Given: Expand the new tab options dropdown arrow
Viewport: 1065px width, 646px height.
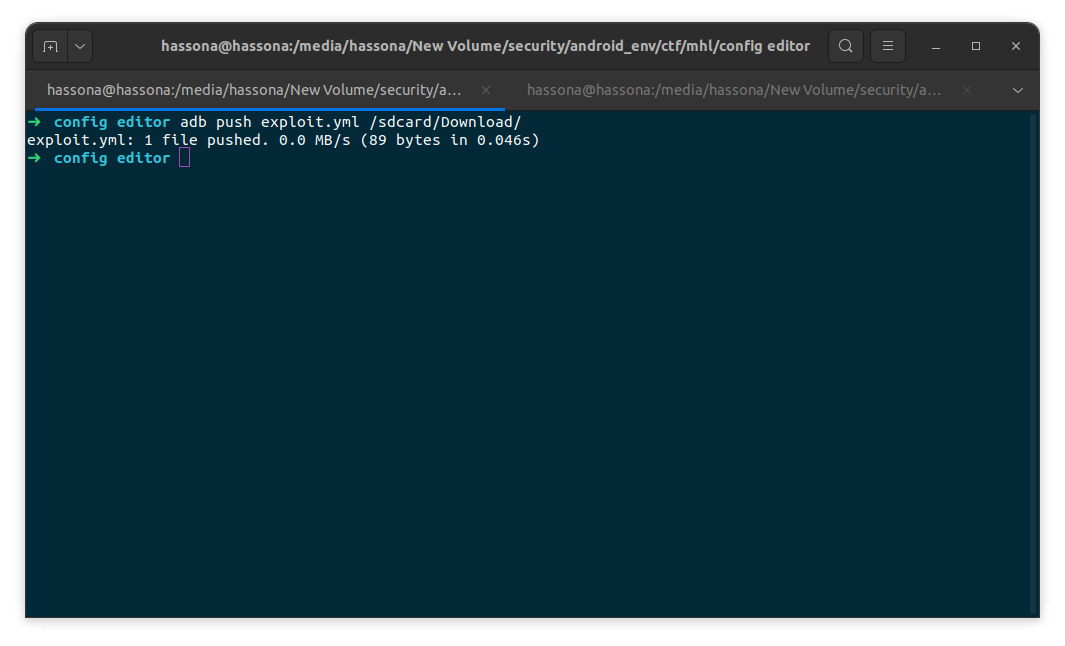Looking at the screenshot, I should pyautogui.click(x=80, y=46).
